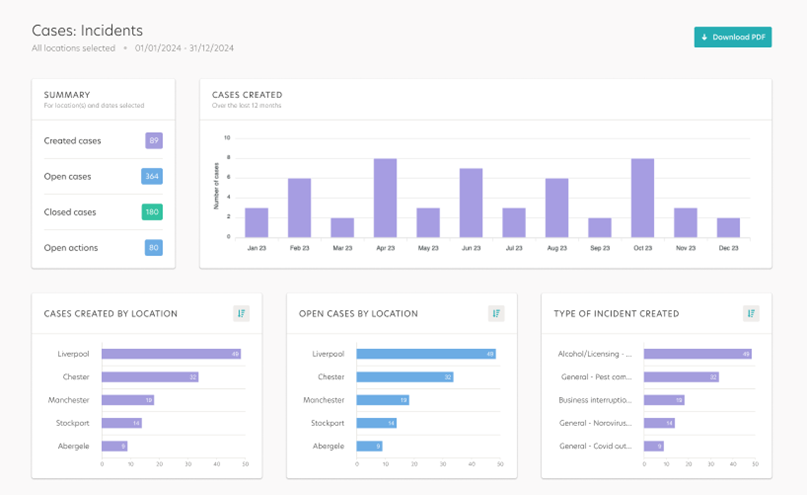Screen dimensions: 807x495
Task: Click the Nov 23 bar in Cases Created
Action: coord(686,222)
